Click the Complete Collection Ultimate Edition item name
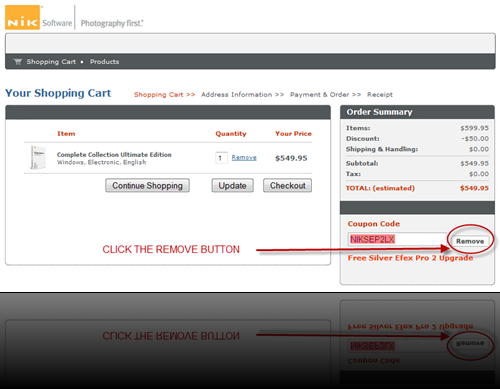 tap(114, 155)
